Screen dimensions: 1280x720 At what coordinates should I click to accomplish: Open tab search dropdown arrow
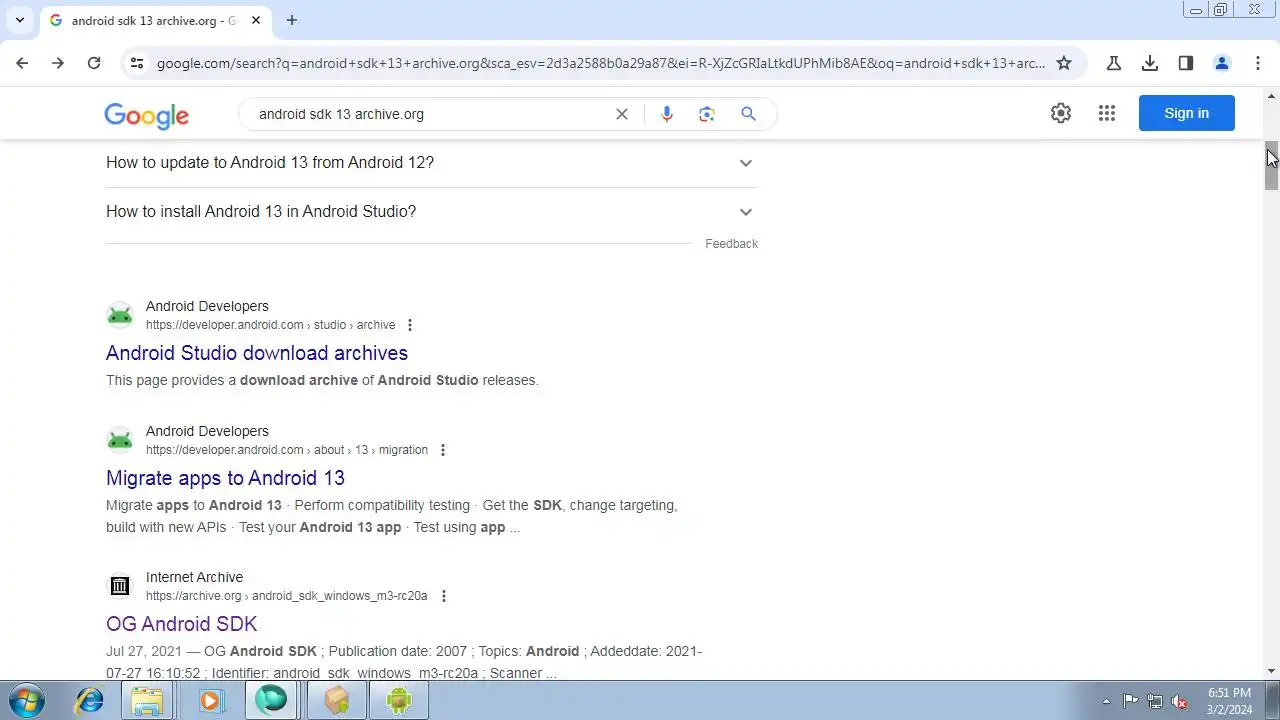(19, 20)
